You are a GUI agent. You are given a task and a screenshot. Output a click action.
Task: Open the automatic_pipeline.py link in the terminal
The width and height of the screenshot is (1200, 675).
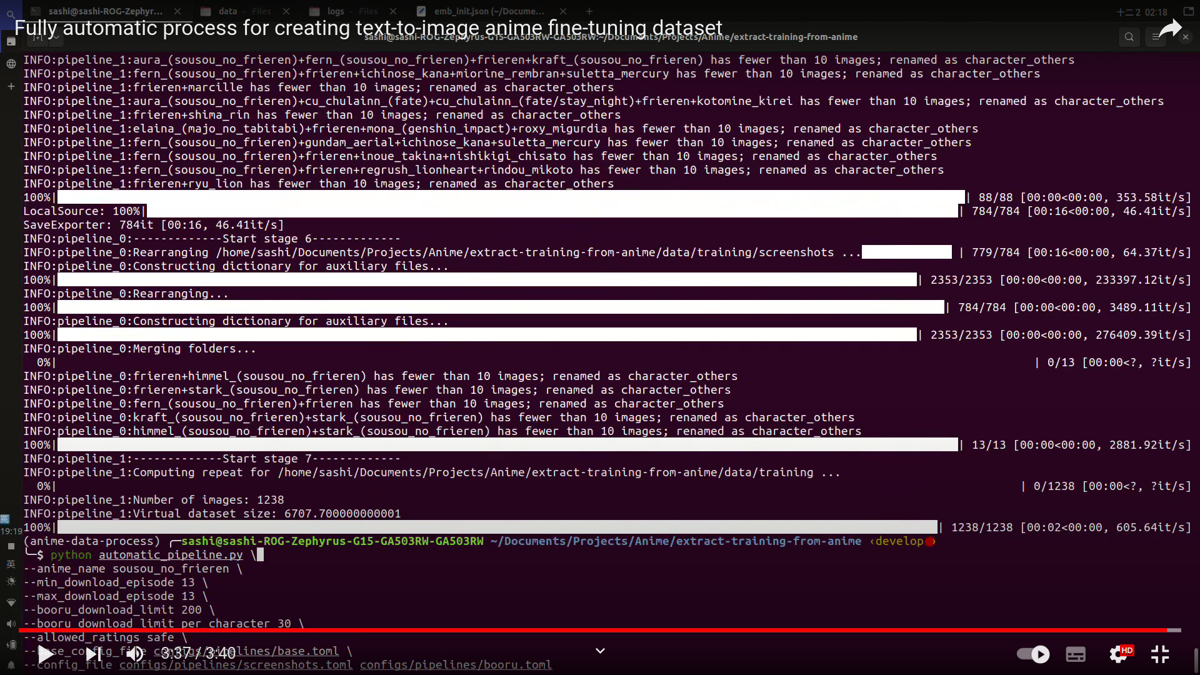point(170,554)
